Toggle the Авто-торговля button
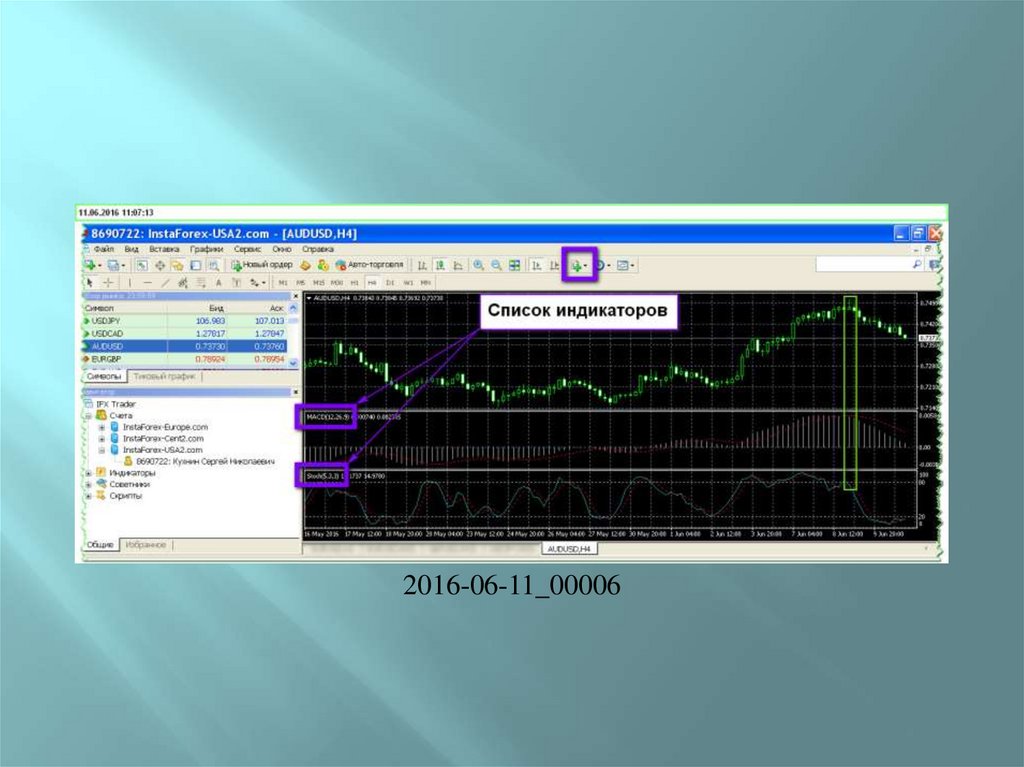The image size is (1024, 767). coord(370,265)
